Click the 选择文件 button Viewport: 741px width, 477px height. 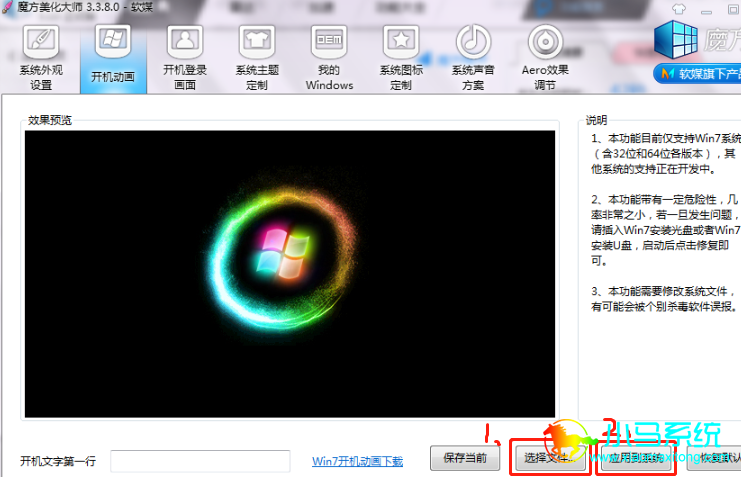(550, 458)
